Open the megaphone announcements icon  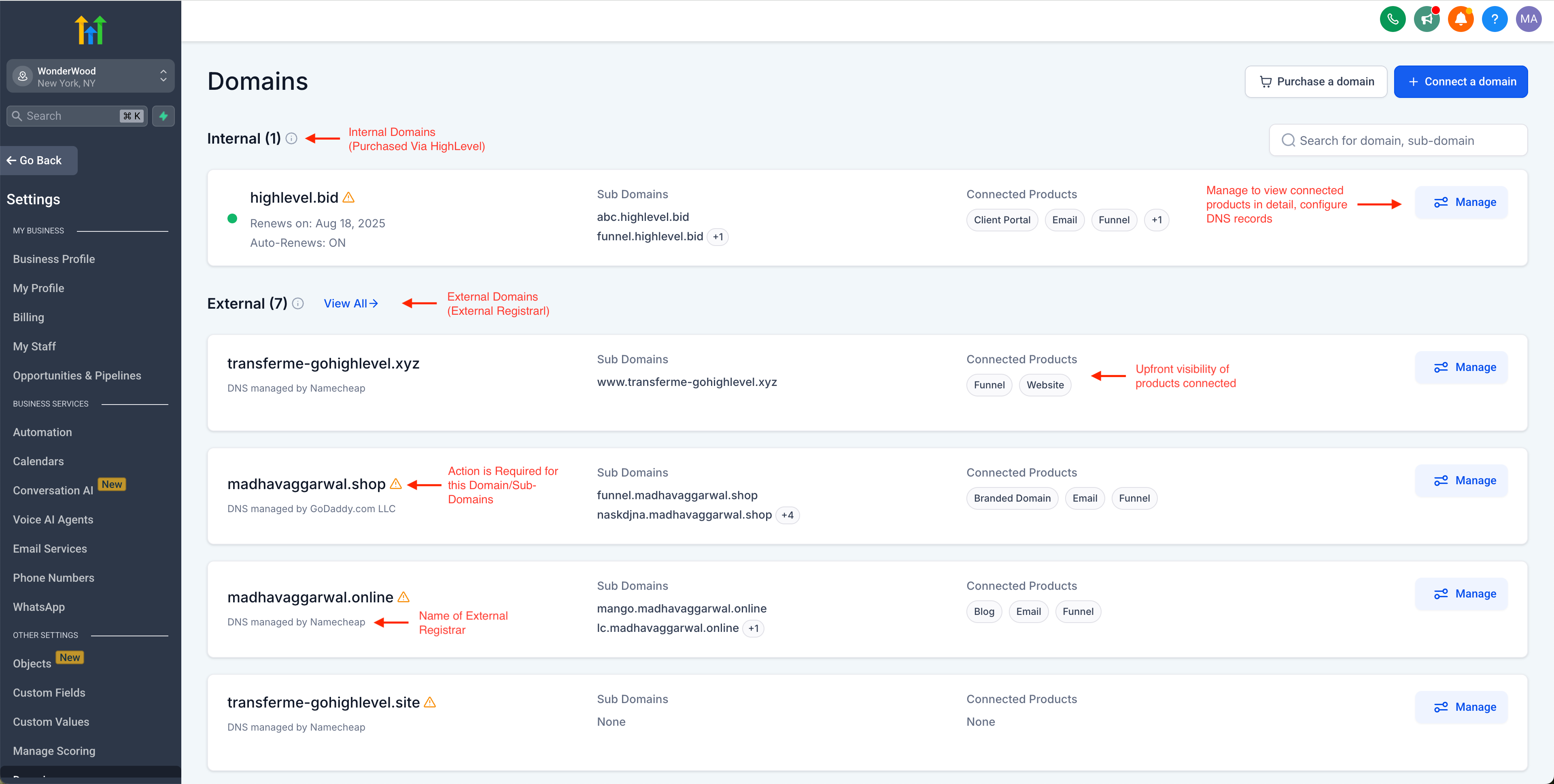pyautogui.click(x=1427, y=19)
